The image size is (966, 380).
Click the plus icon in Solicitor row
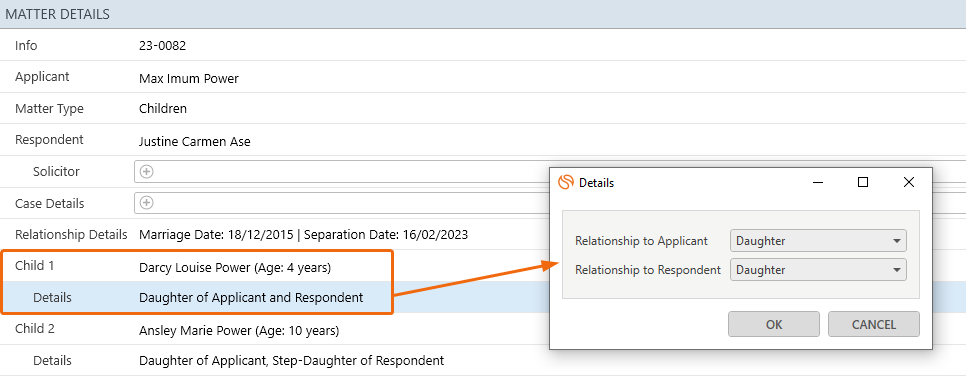[146, 172]
